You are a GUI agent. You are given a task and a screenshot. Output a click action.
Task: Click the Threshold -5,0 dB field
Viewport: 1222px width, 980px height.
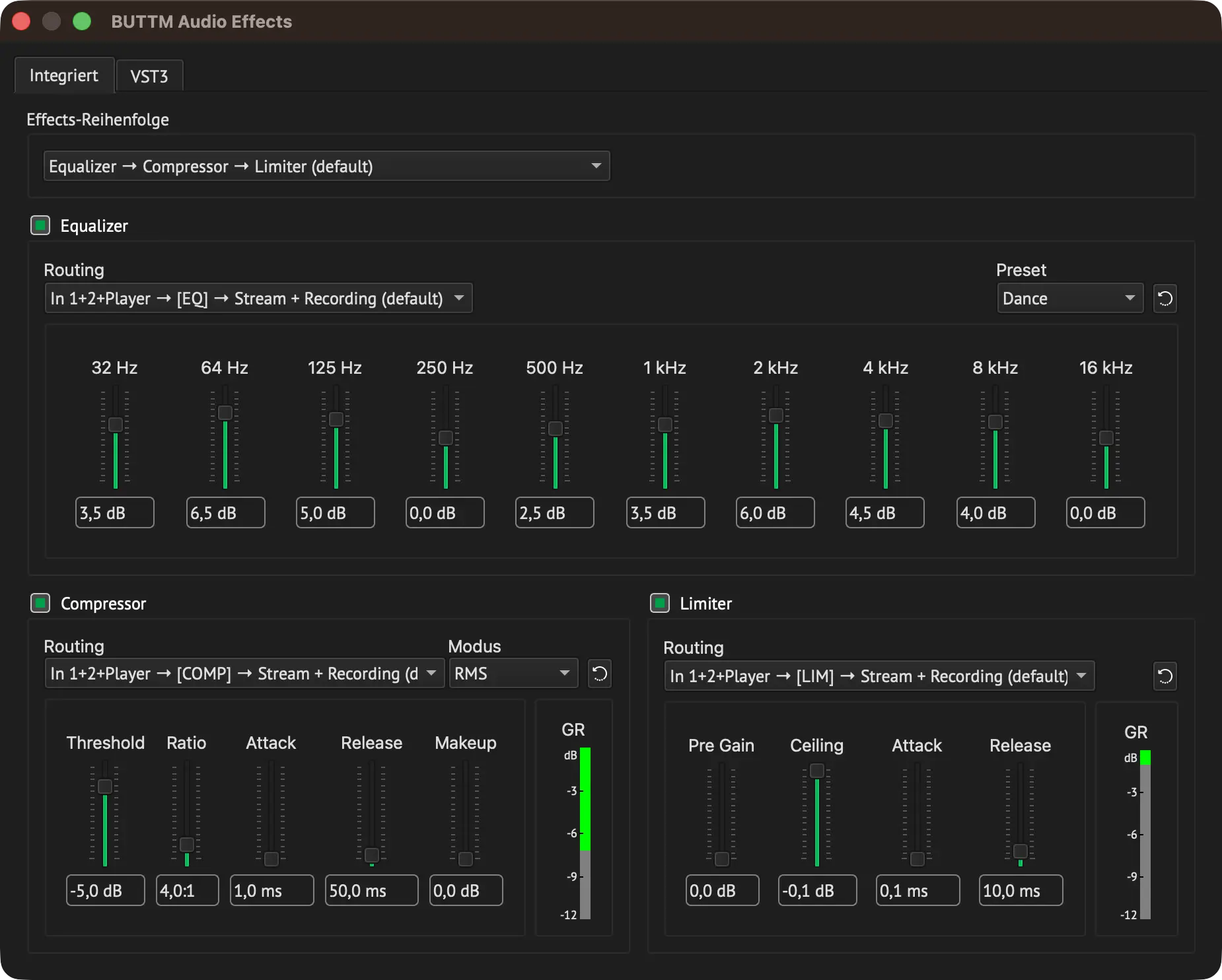[x=106, y=890]
